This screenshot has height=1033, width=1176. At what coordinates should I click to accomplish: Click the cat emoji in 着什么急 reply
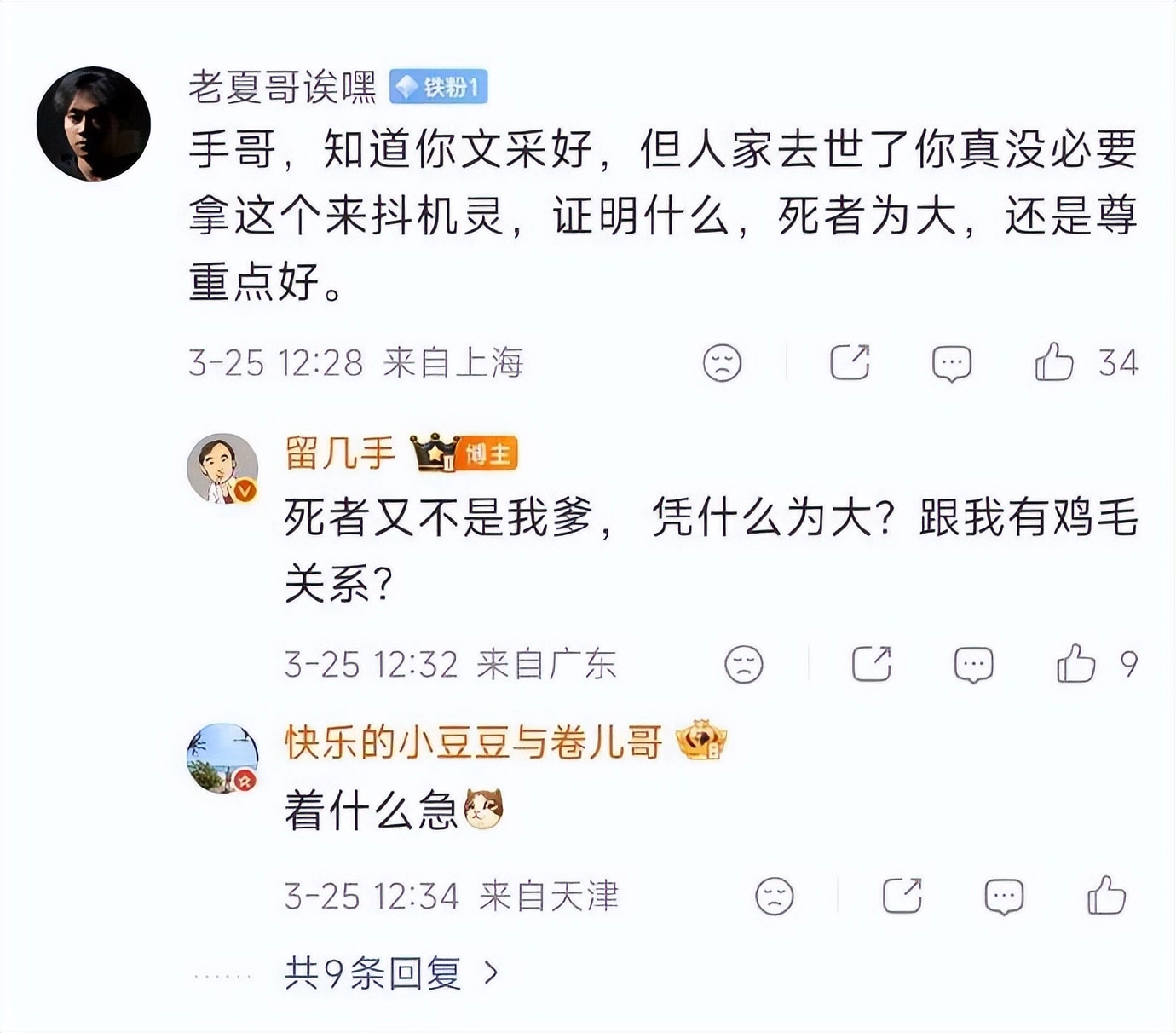483,806
